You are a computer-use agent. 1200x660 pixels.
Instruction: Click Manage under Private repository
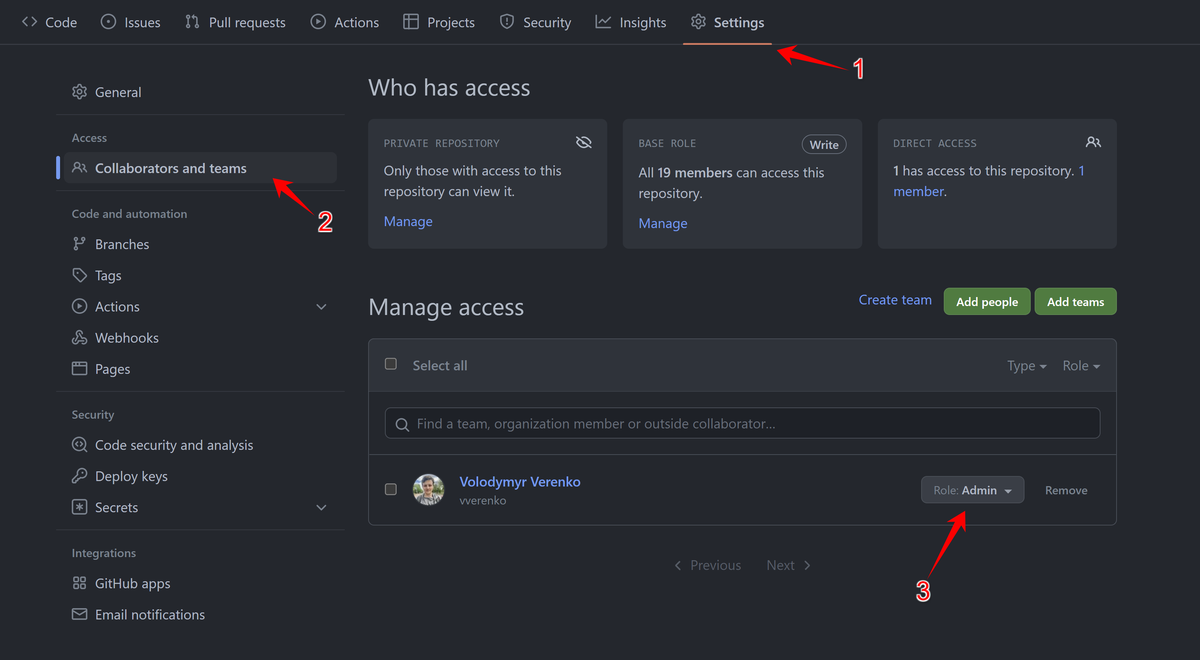pos(408,221)
